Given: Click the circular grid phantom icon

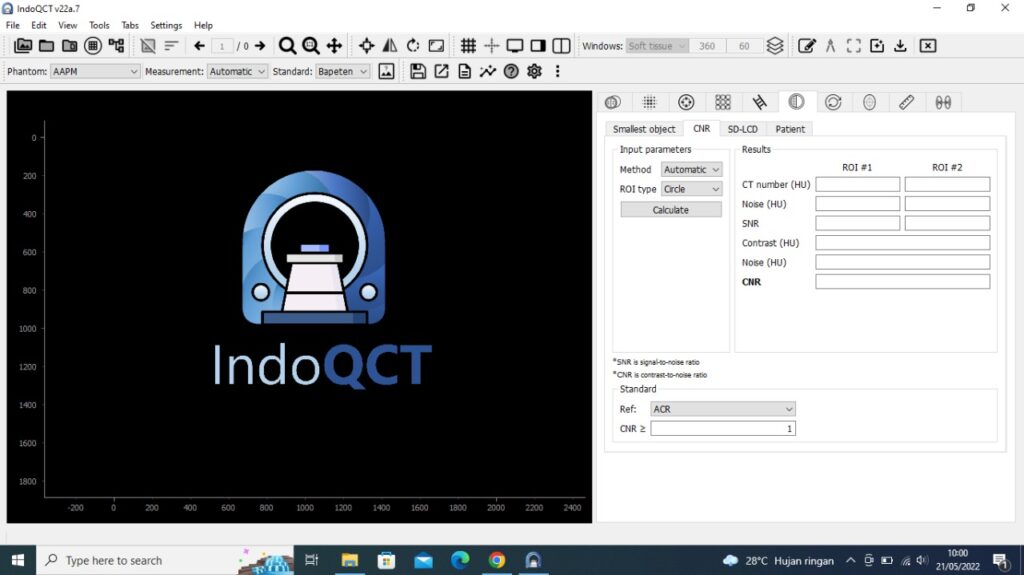Looking at the screenshot, I should [93, 46].
